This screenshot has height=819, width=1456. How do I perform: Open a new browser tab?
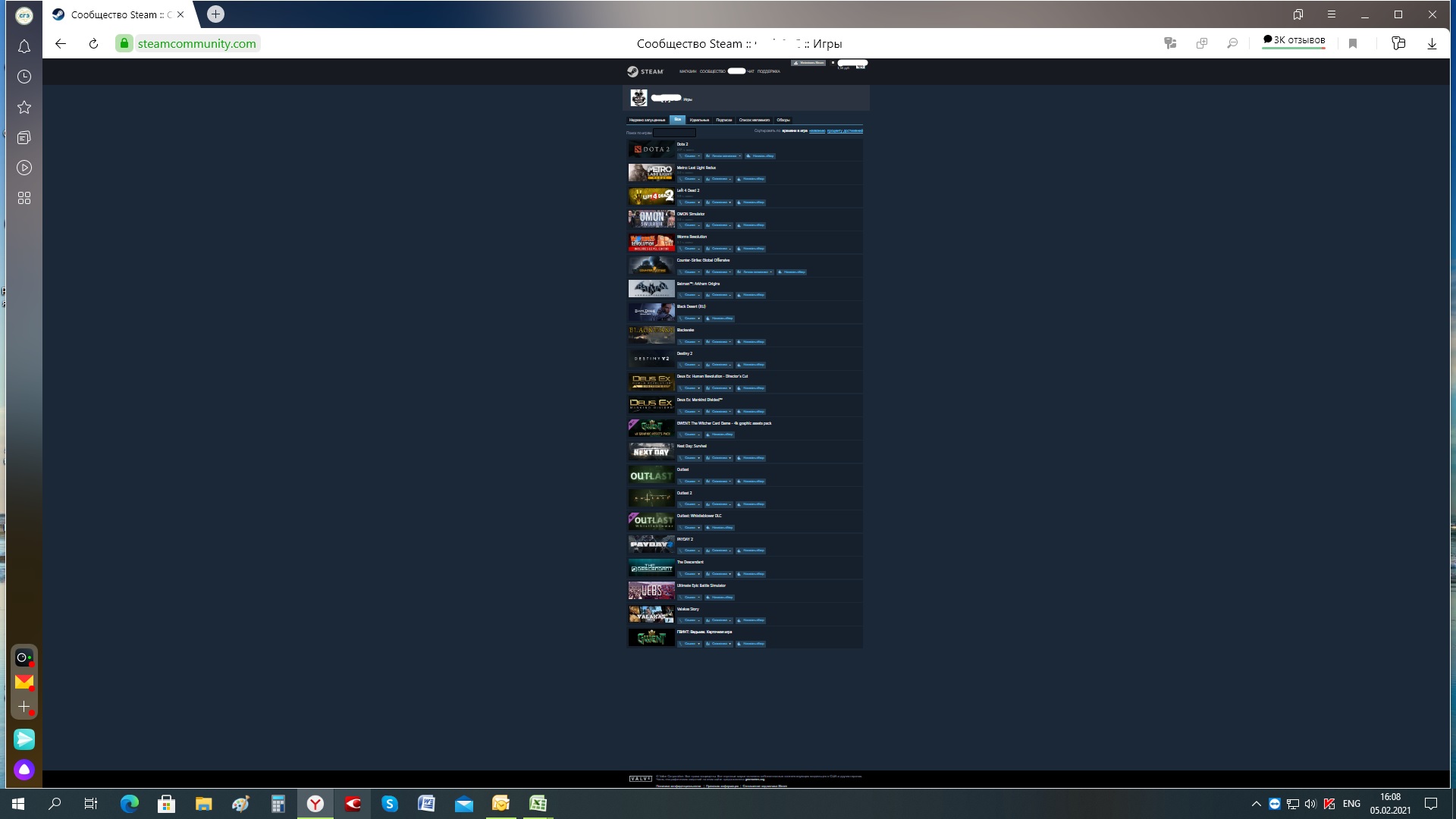pos(215,14)
